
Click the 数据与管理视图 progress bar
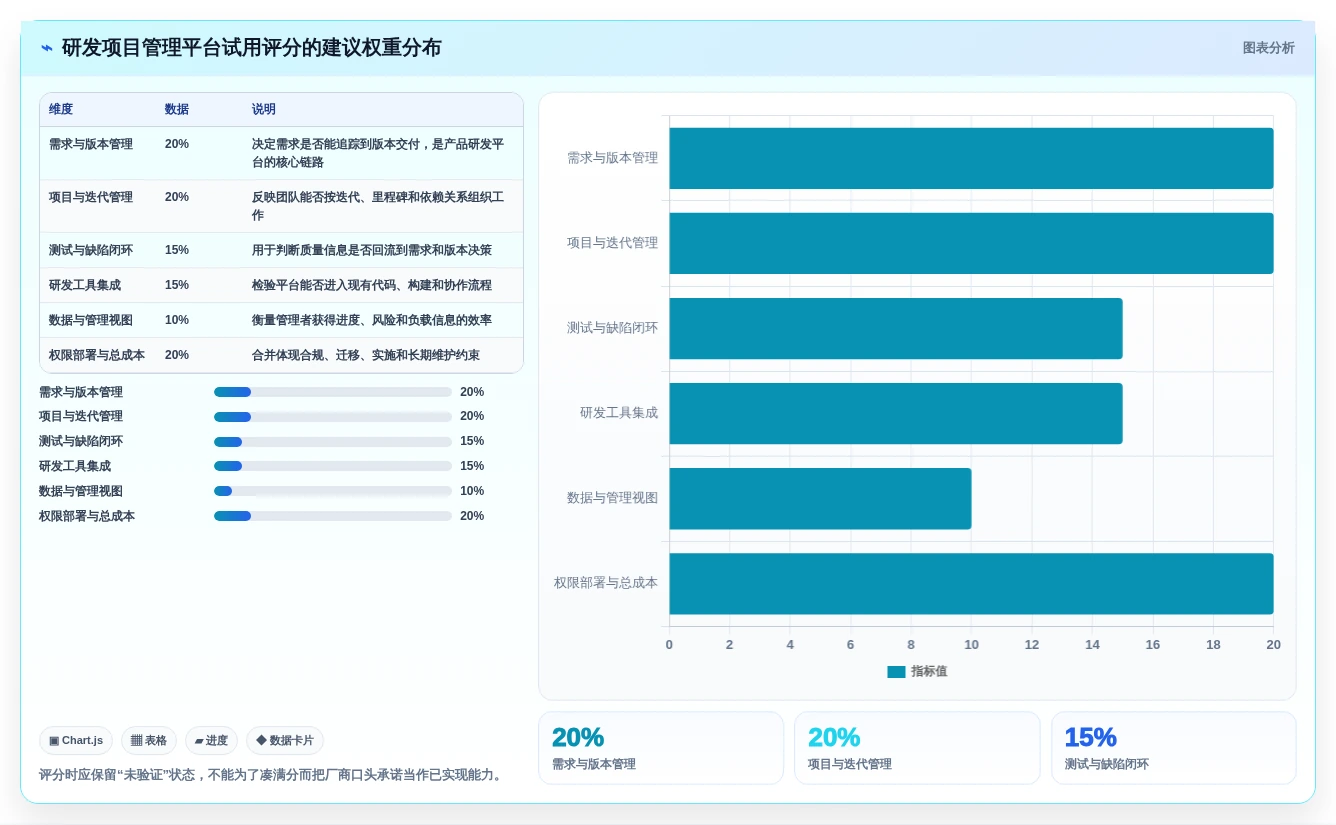click(x=333, y=491)
